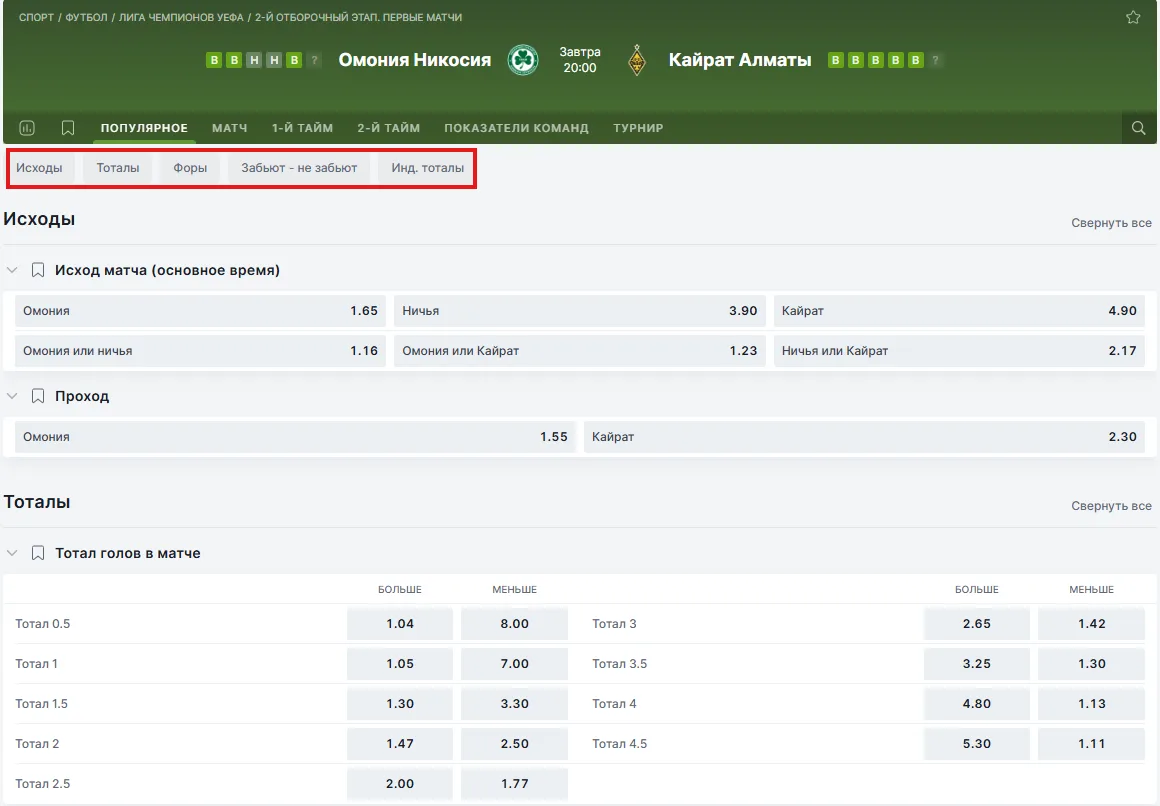Select Тотал 4 больше 4.80

[977, 704]
